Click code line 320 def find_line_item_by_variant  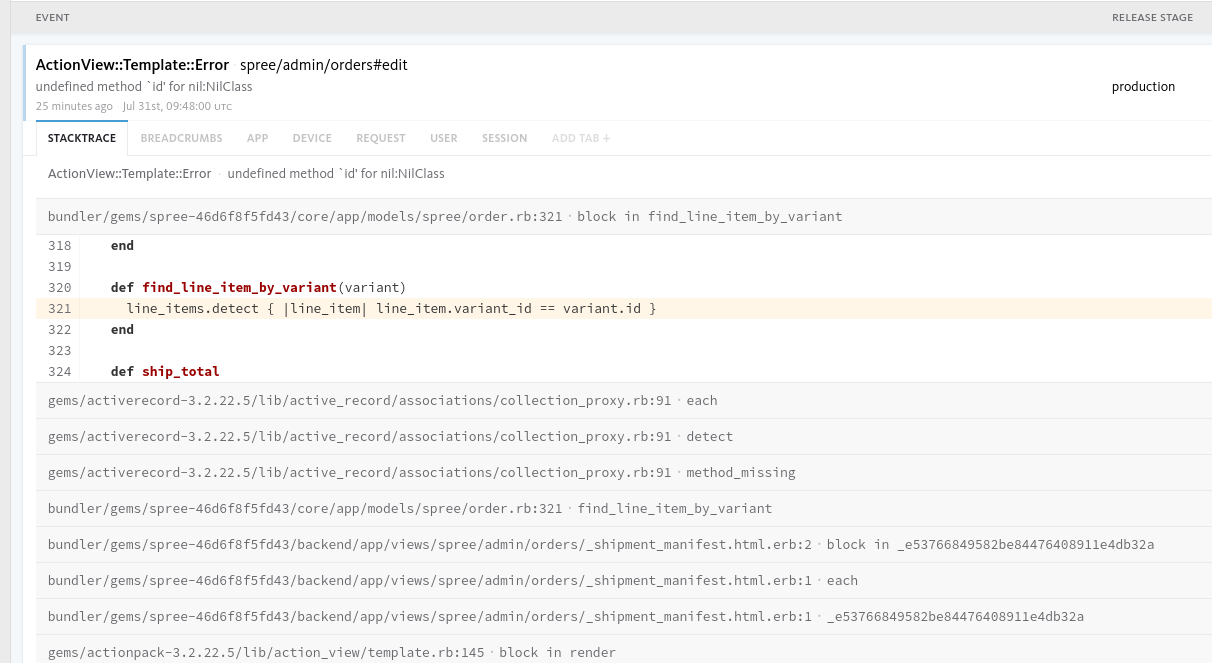tap(624, 287)
